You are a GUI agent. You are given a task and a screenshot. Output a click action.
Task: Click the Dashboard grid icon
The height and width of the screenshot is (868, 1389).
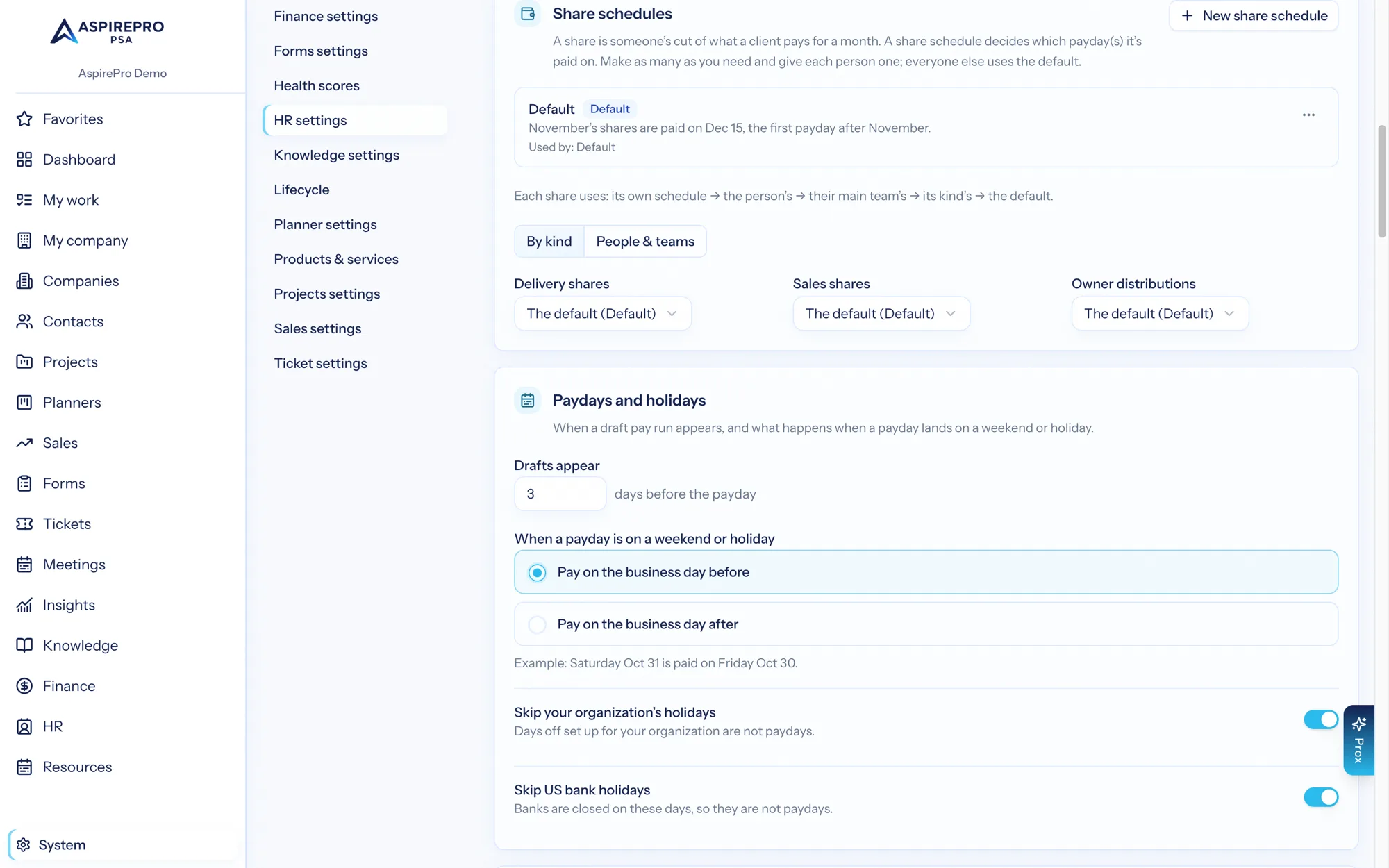tap(24, 159)
